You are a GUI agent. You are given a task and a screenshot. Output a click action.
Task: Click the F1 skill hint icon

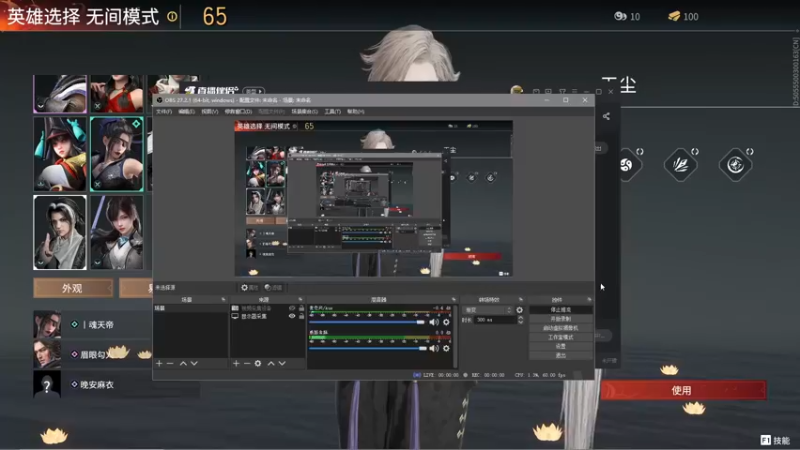click(765, 440)
